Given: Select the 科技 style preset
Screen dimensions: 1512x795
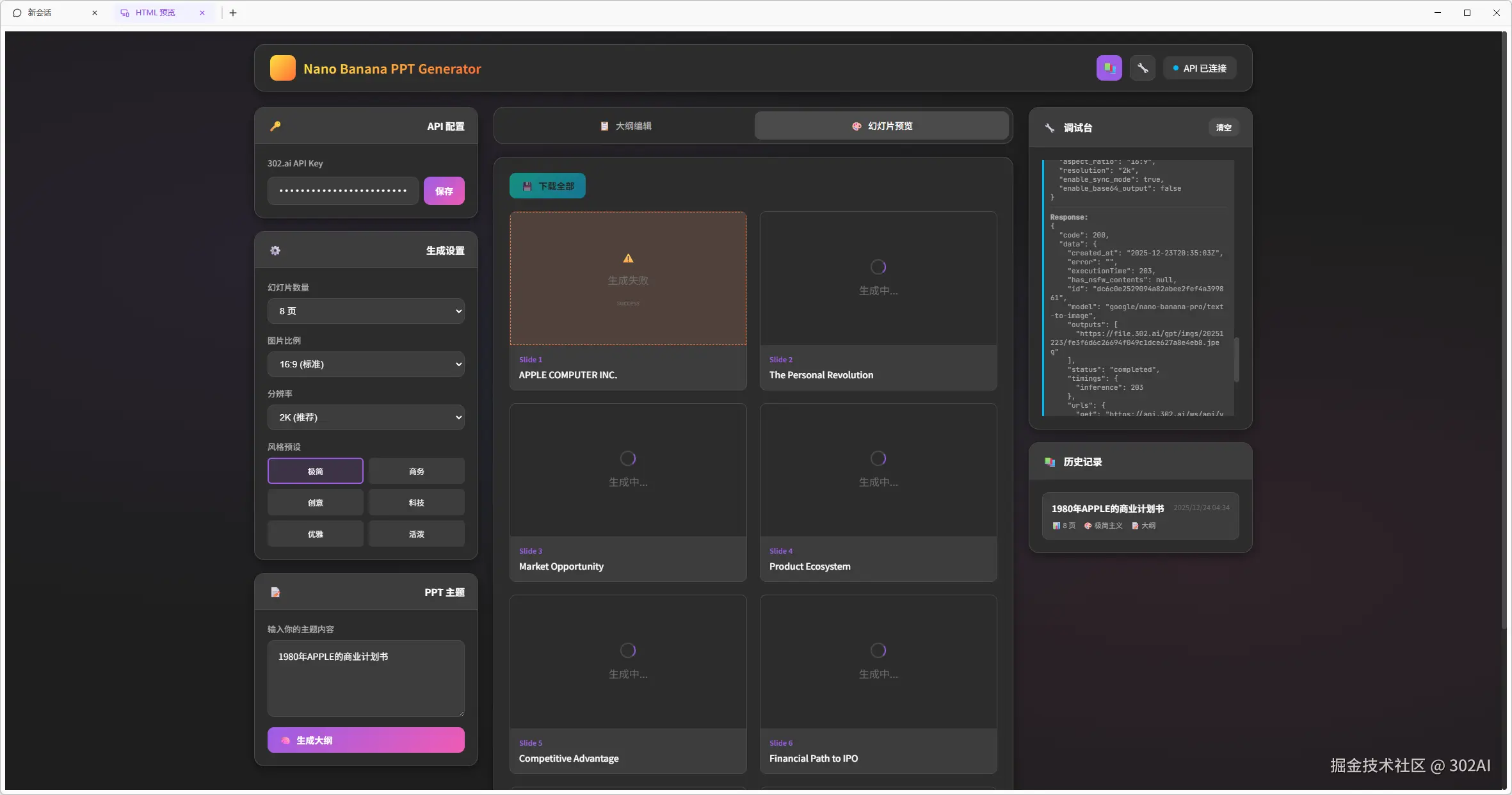Looking at the screenshot, I should [416, 502].
